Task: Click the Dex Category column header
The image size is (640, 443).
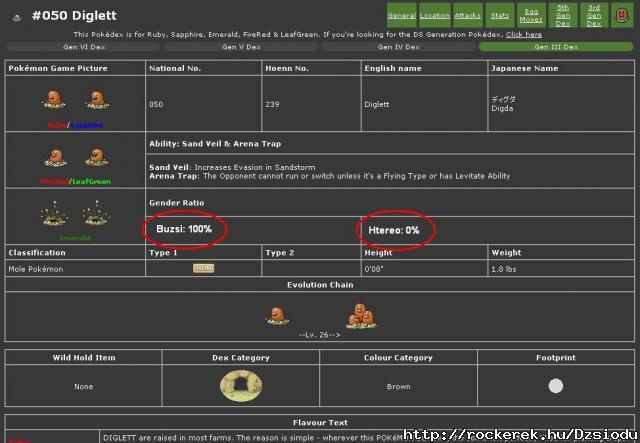Action: pos(241,358)
